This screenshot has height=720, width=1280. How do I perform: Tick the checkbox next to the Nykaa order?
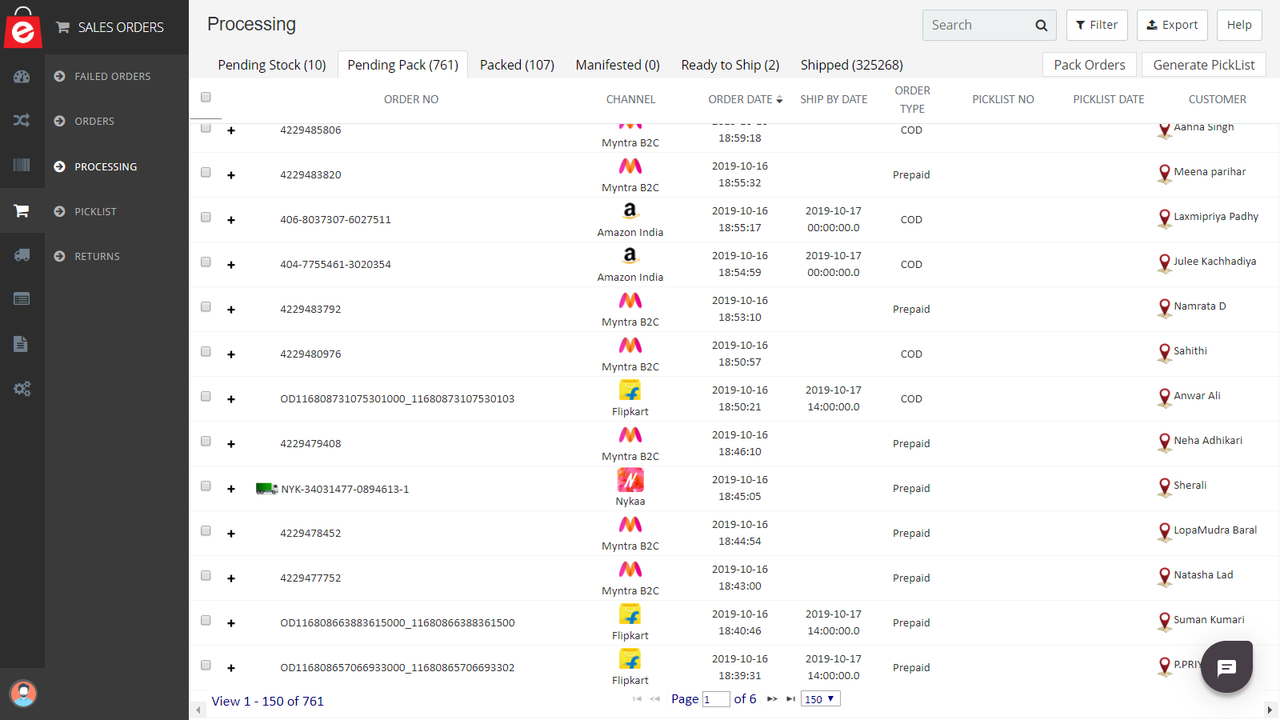205,485
